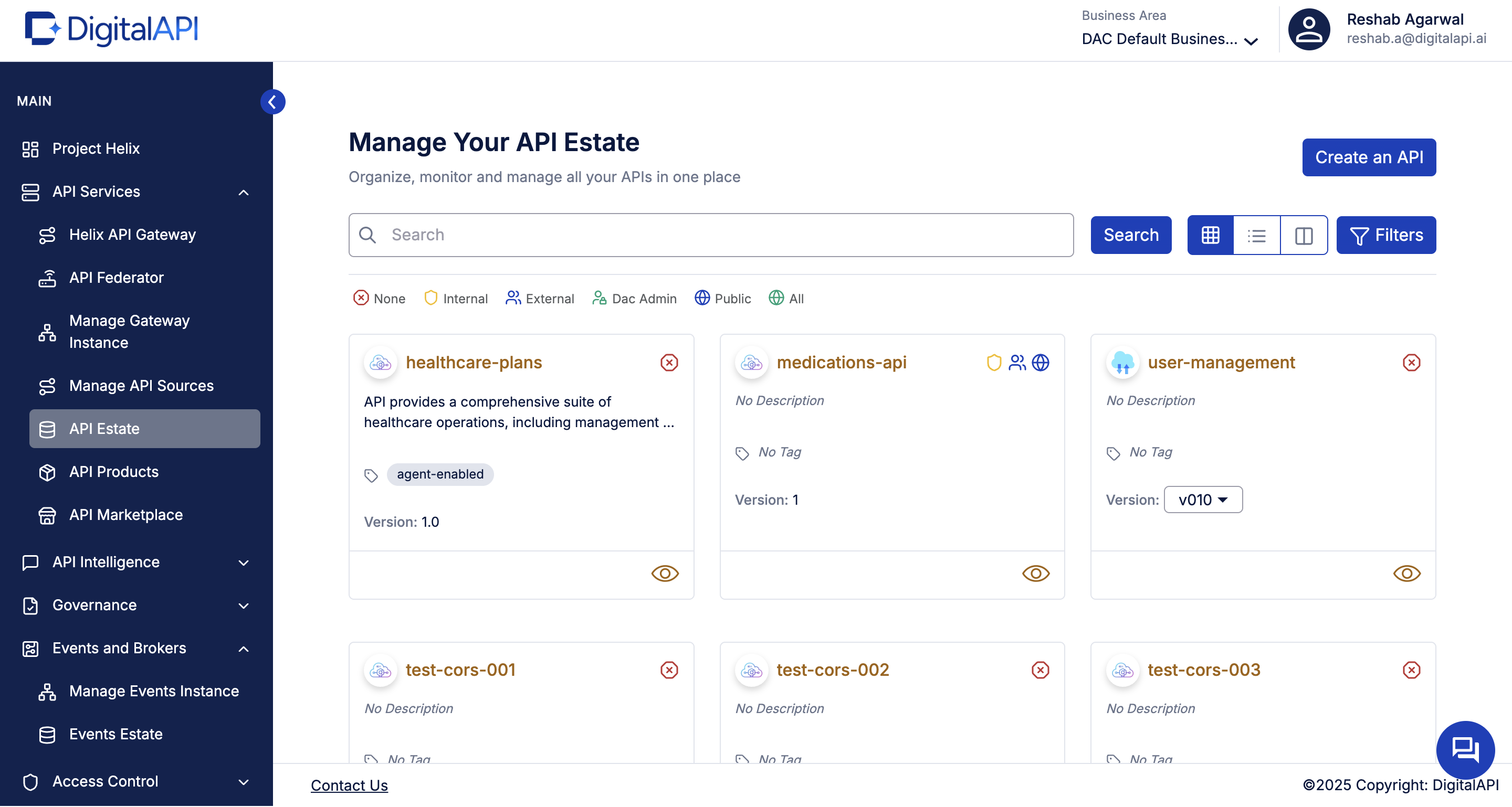
Task: Open the Business Area dropdown
Action: 1169,39
